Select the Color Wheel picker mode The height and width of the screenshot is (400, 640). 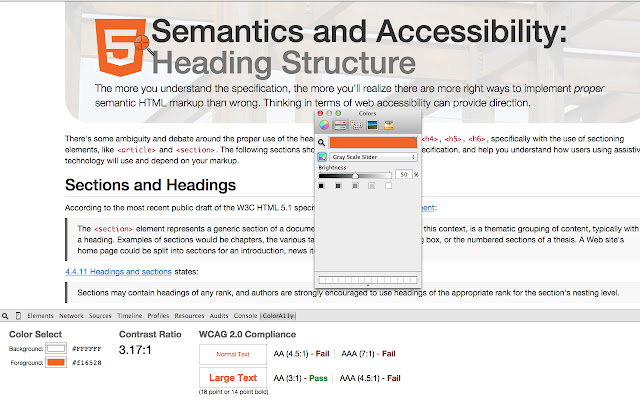[x=324, y=125]
